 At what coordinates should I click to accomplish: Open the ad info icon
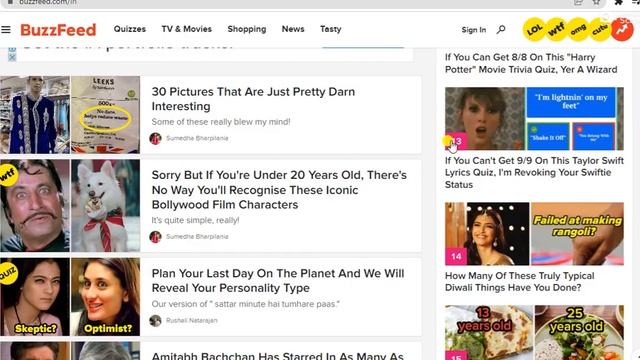pyautogui.click(x=12, y=49)
